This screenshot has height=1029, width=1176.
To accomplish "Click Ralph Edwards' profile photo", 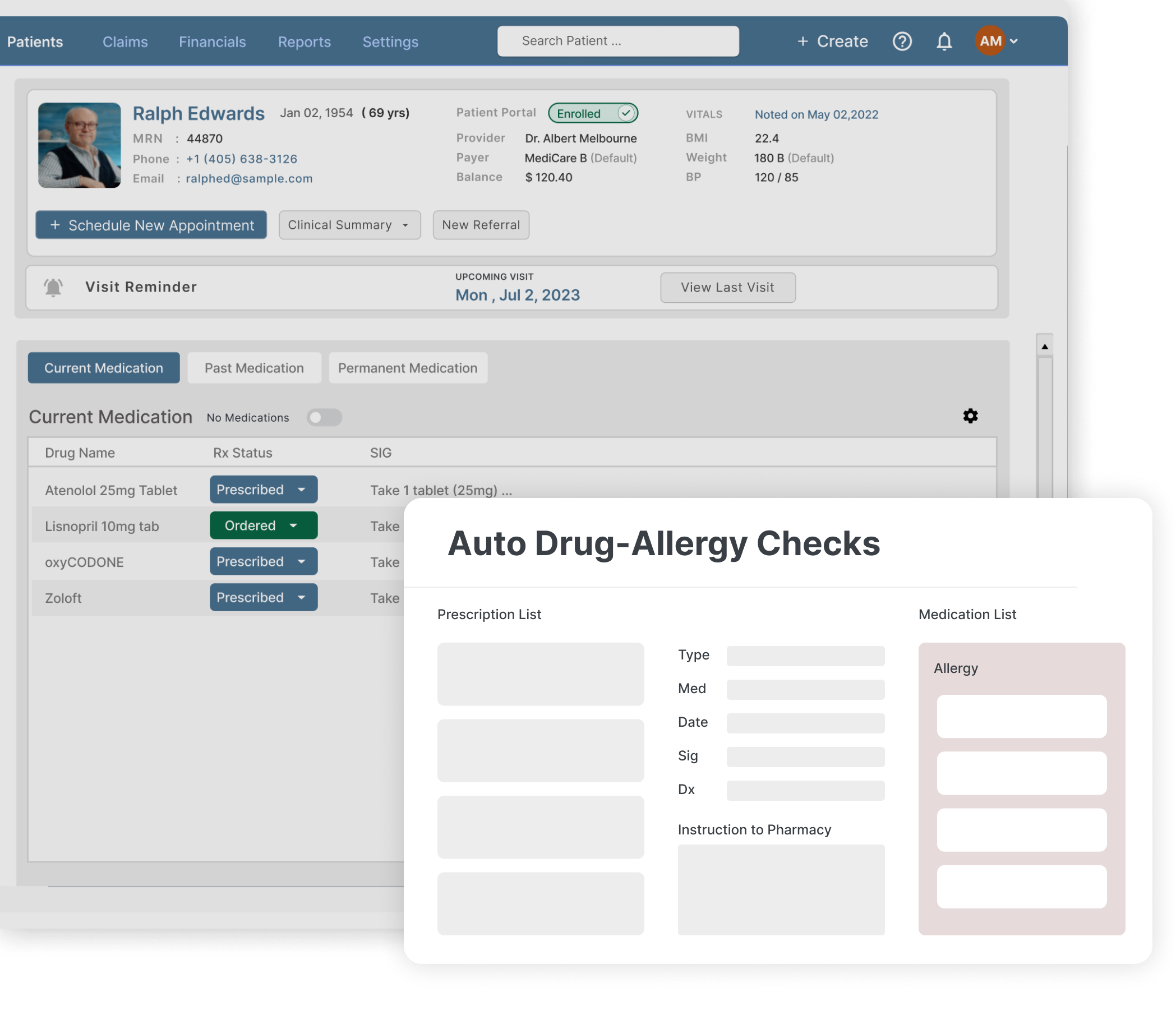I will point(79,145).
